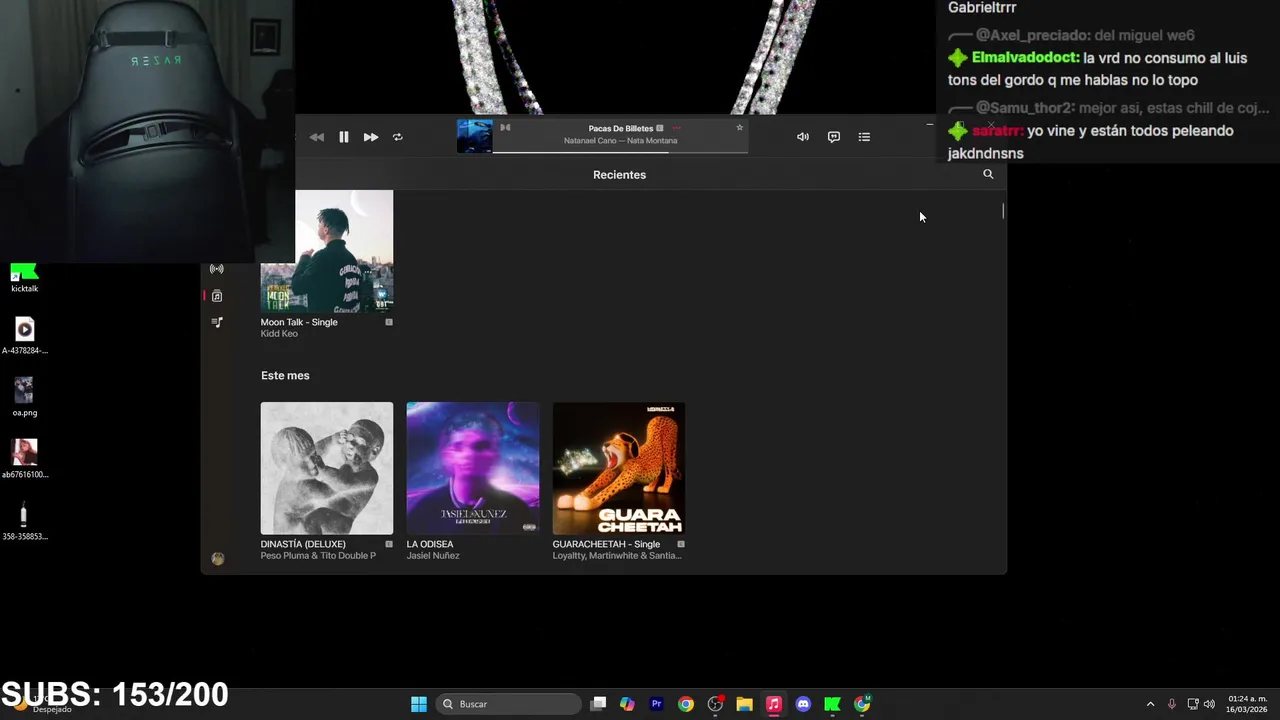Open the round app with red badge in taskbar

coord(715,704)
